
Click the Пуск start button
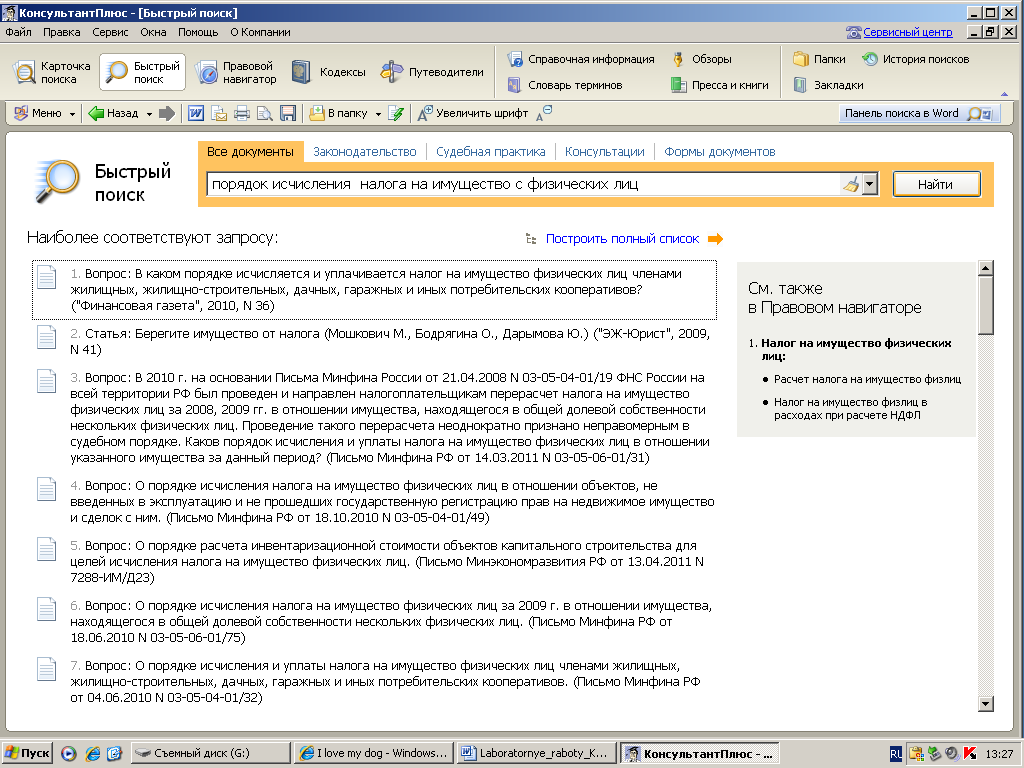click(x=26, y=753)
